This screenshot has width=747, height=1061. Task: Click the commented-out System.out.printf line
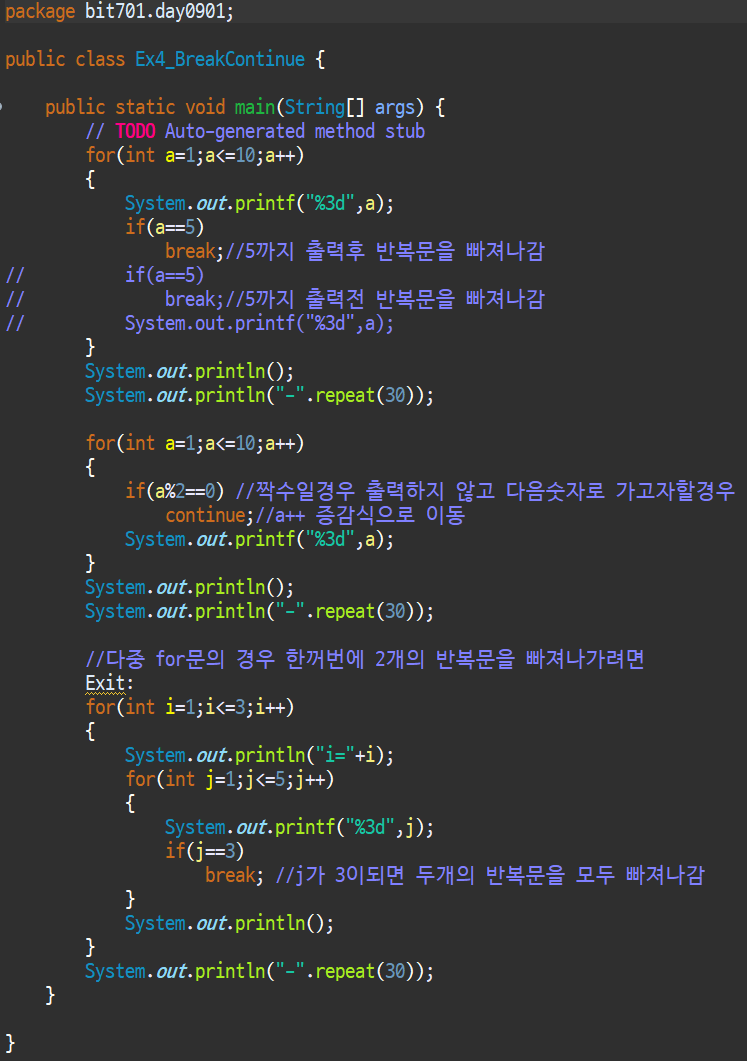point(259,323)
